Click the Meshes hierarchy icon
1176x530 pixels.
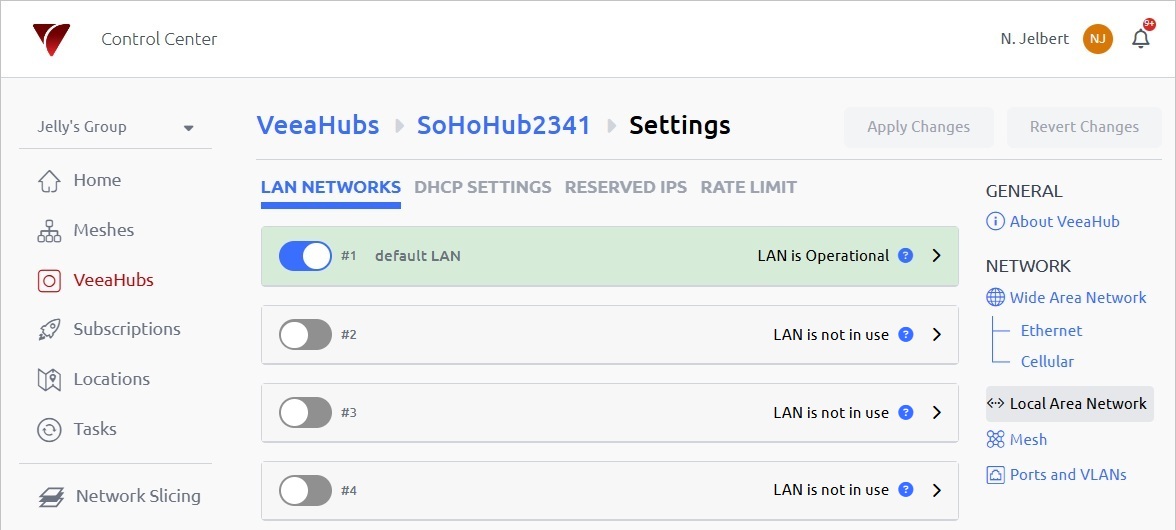click(49, 231)
